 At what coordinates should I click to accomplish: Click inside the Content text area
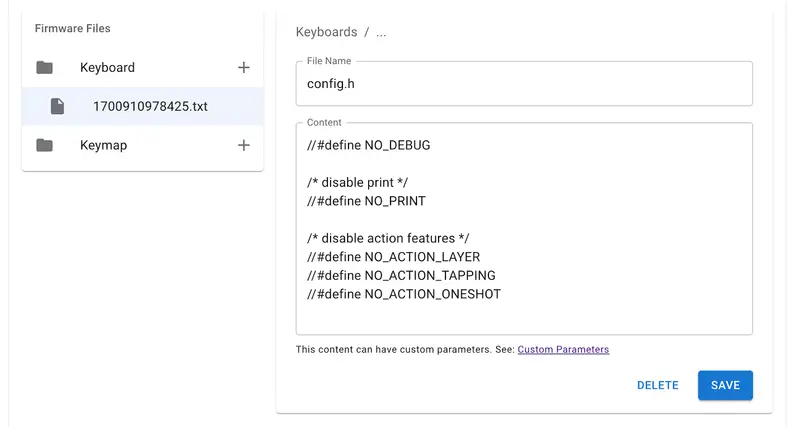[600, 315]
